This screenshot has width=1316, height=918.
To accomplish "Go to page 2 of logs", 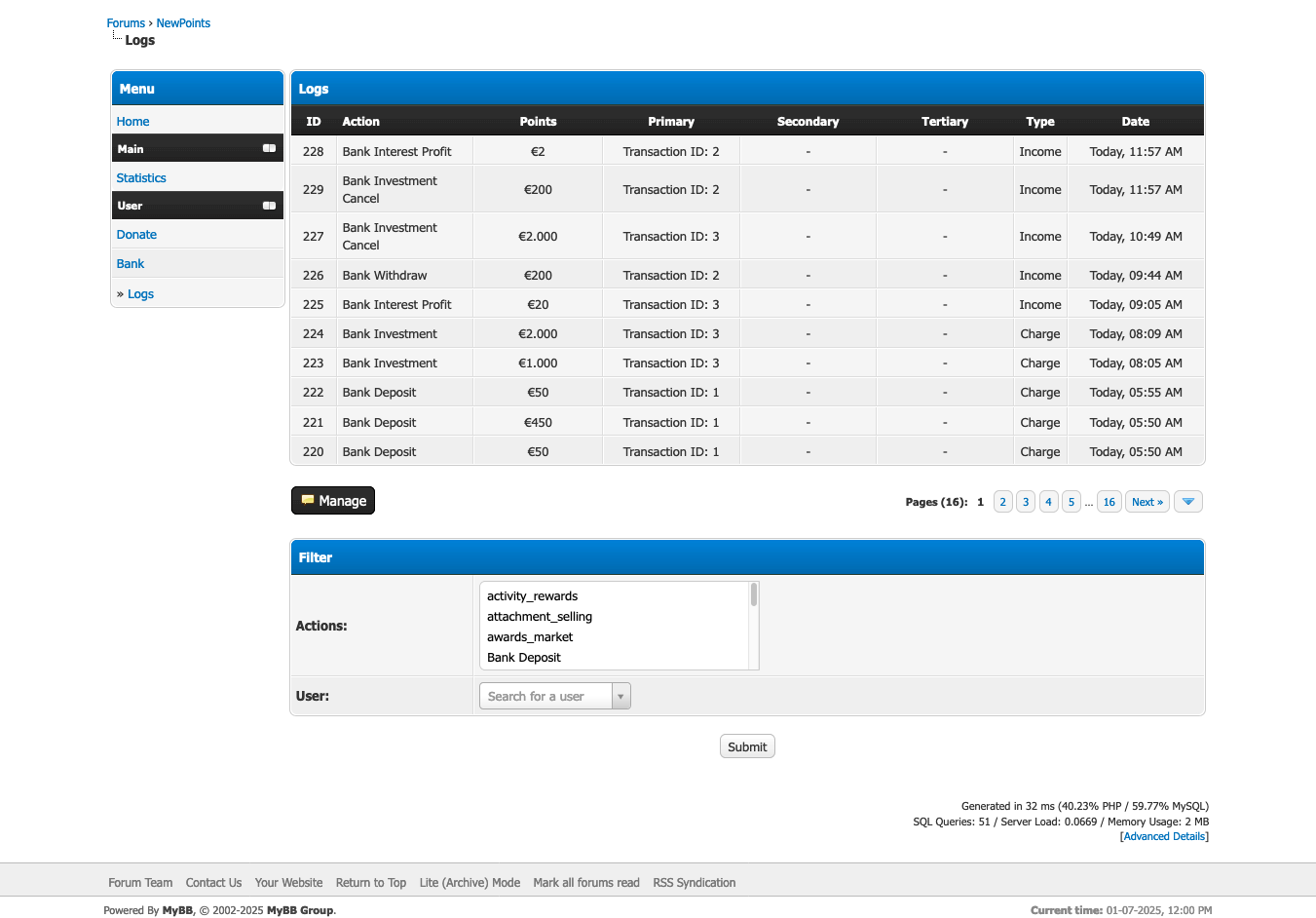I will pos(1002,502).
